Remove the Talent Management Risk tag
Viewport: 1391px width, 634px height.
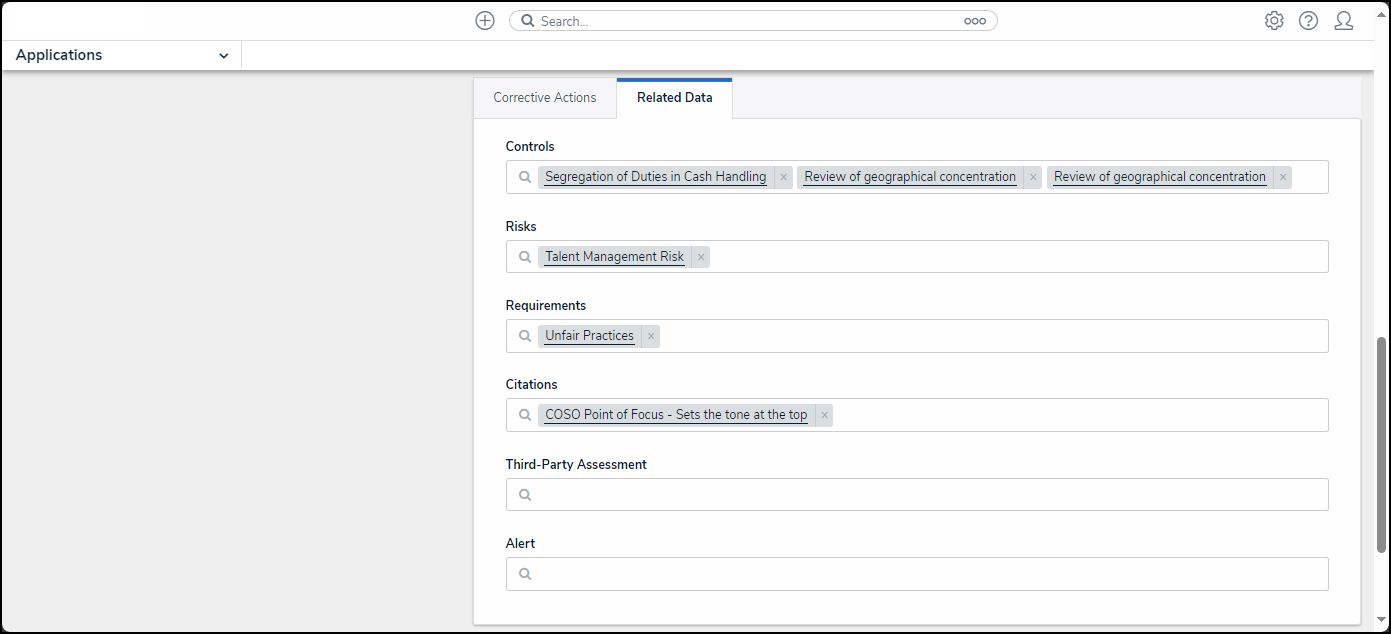701,257
